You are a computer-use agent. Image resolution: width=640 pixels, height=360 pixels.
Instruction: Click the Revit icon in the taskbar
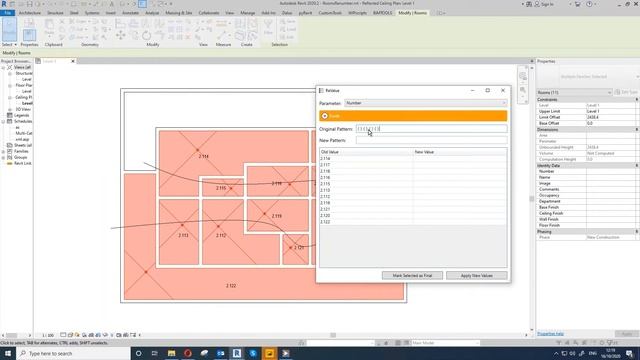coord(237,353)
